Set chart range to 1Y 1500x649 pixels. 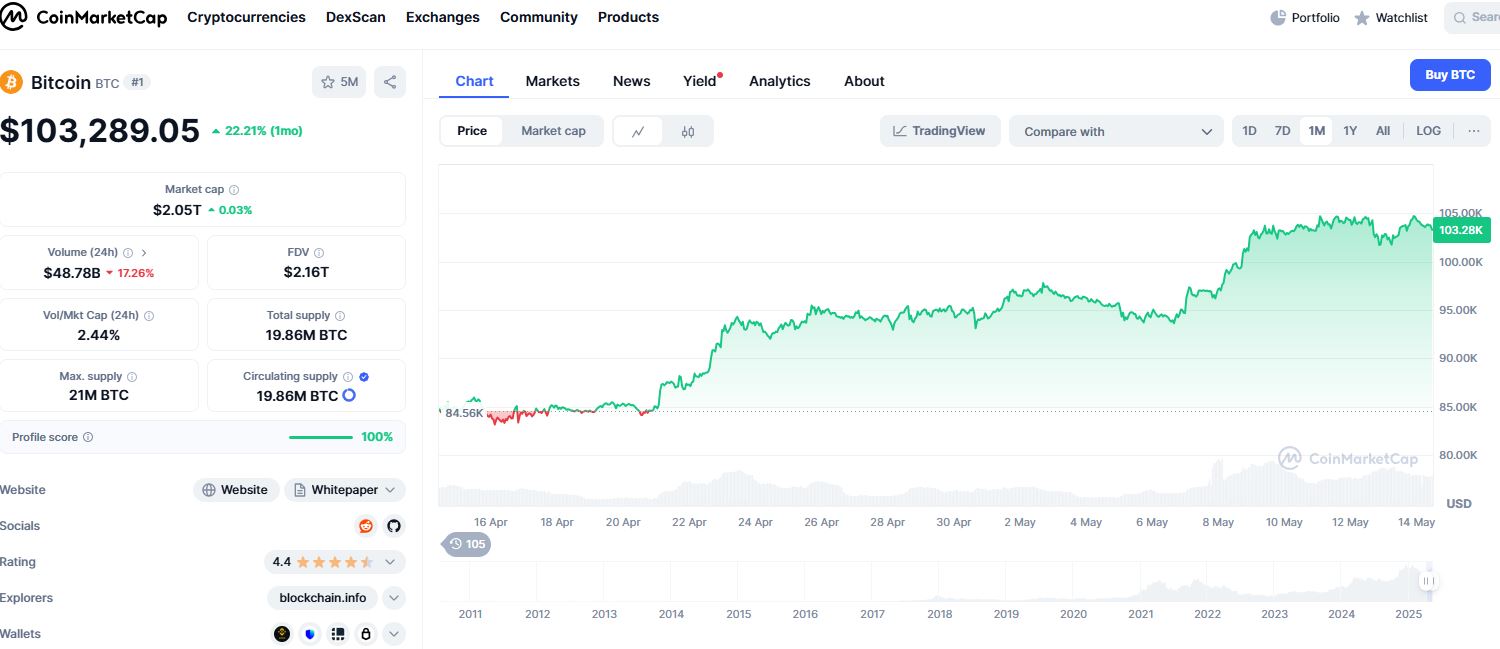[1350, 131]
